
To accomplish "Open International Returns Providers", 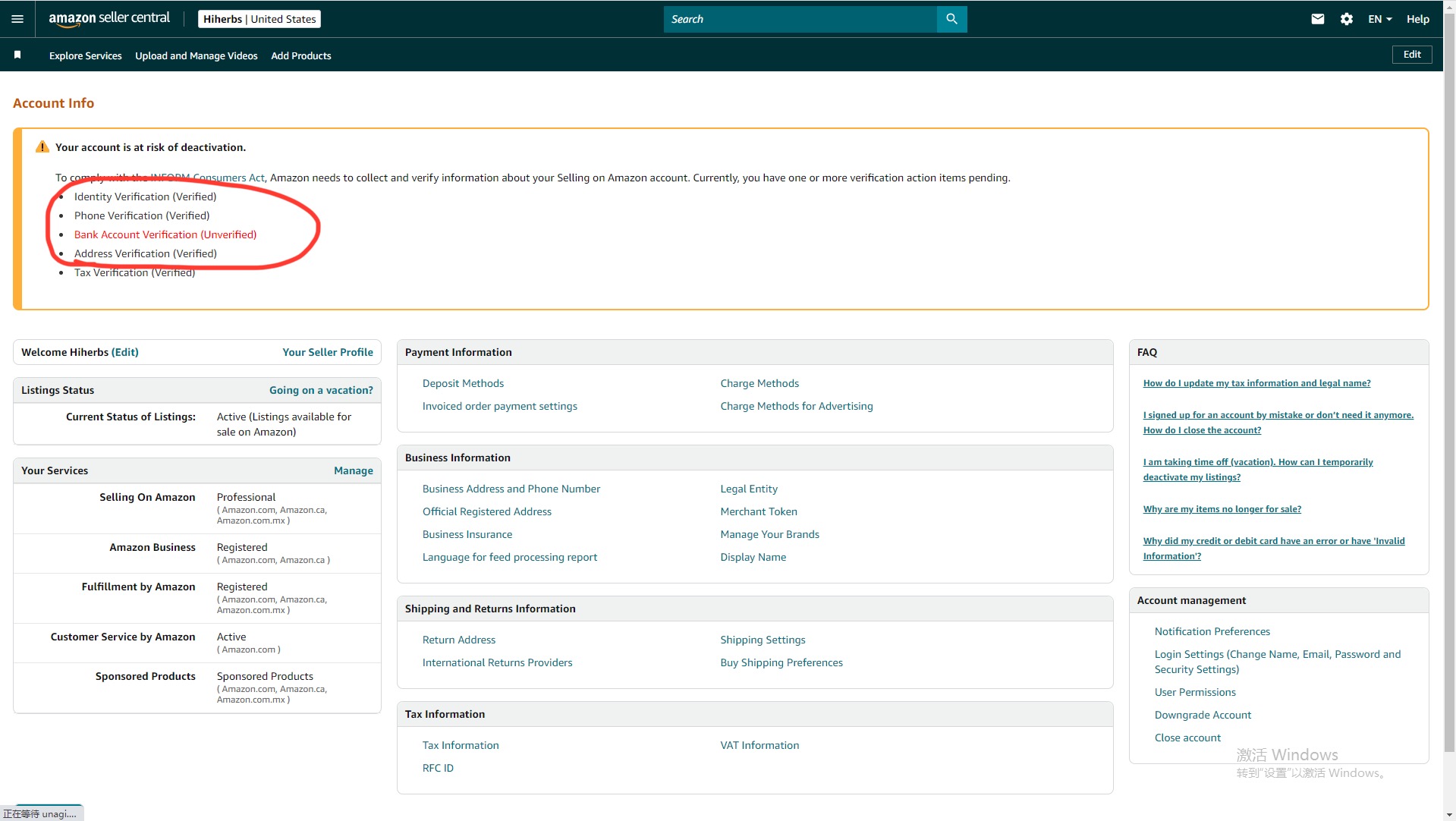I will (498, 662).
